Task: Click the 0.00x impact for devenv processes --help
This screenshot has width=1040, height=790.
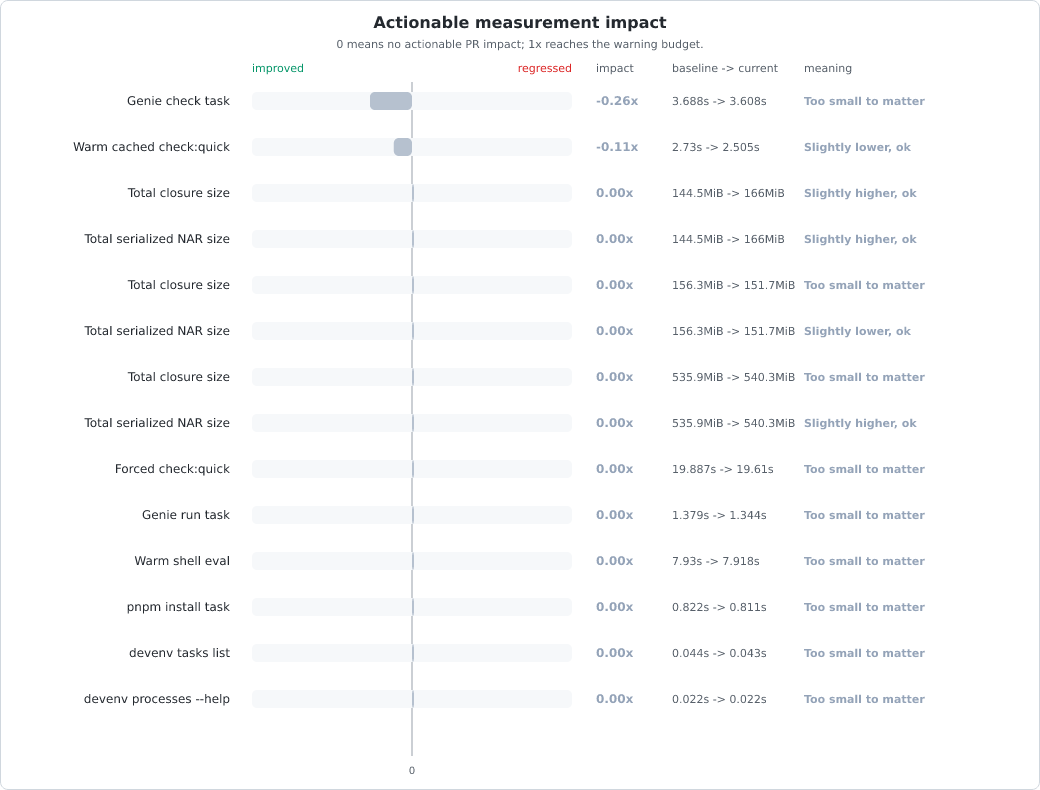Action: (x=614, y=698)
